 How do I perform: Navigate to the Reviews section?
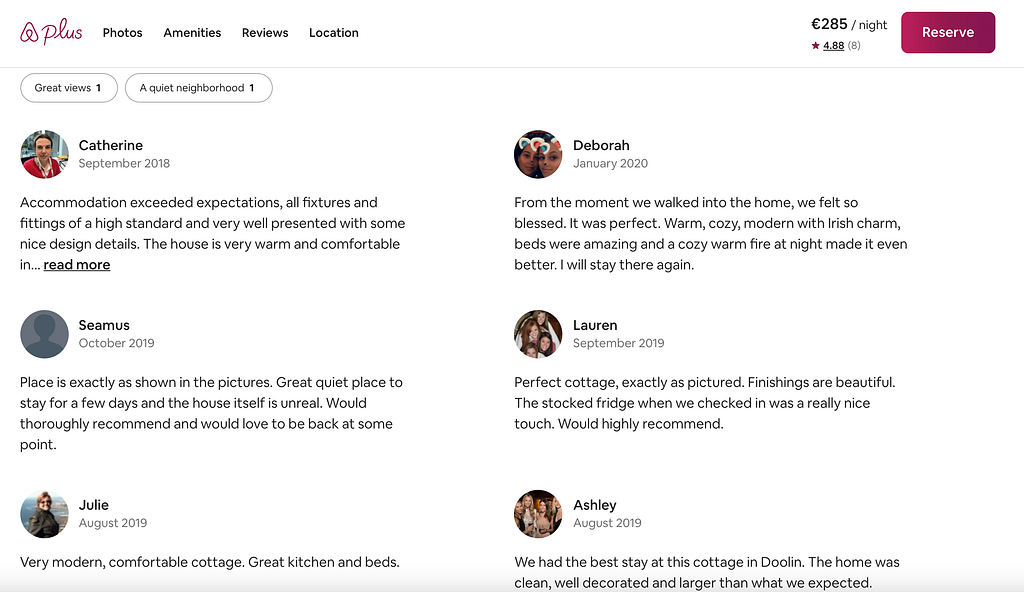tap(265, 33)
